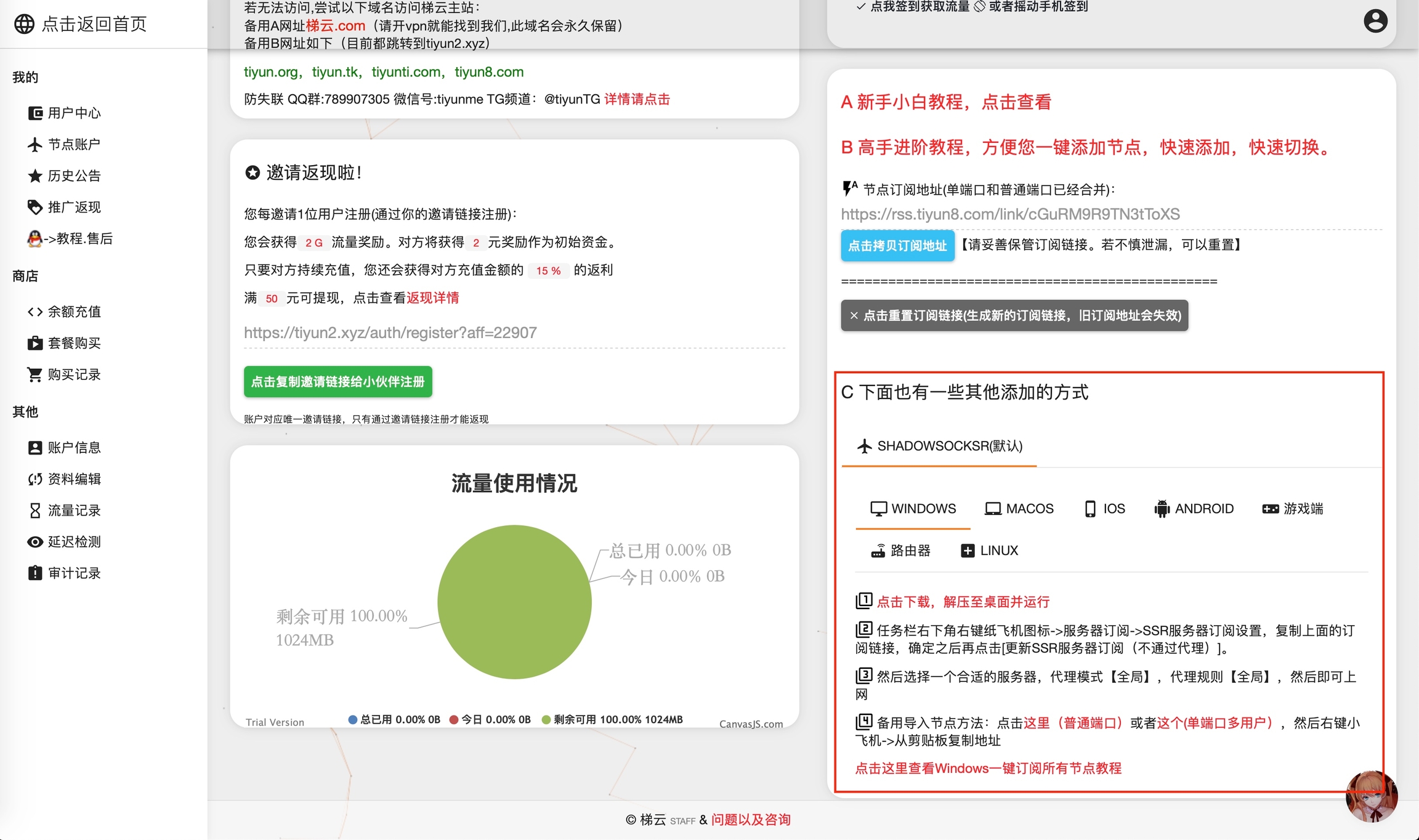Click the anime avatar chat widget

point(1371,797)
